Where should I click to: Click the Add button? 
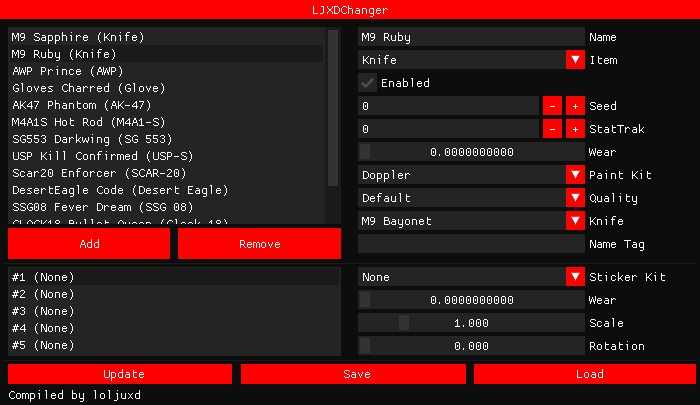click(x=89, y=244)
